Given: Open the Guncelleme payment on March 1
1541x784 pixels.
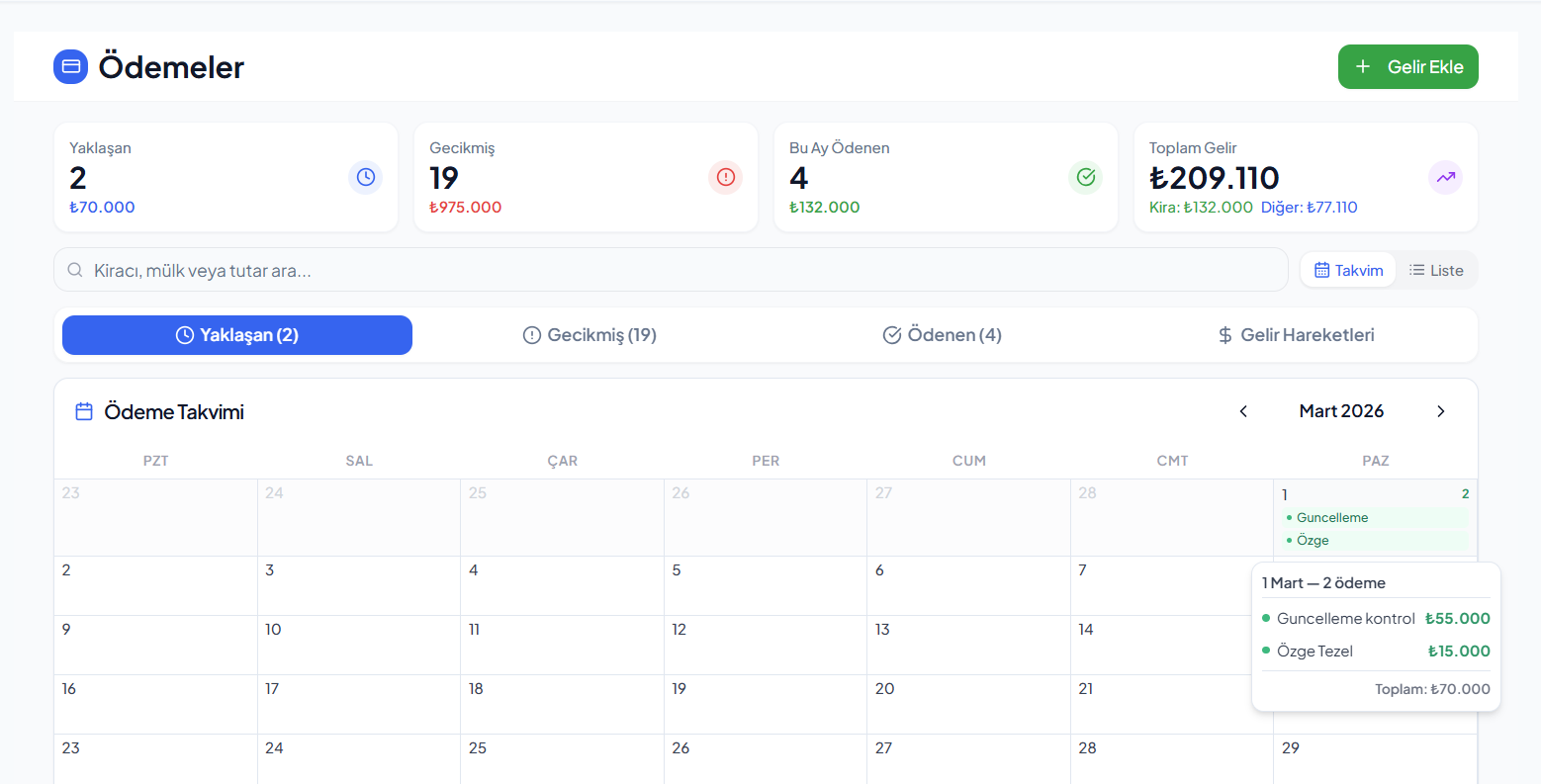Looking at the screenshot, I should [x=1331, y=517].
